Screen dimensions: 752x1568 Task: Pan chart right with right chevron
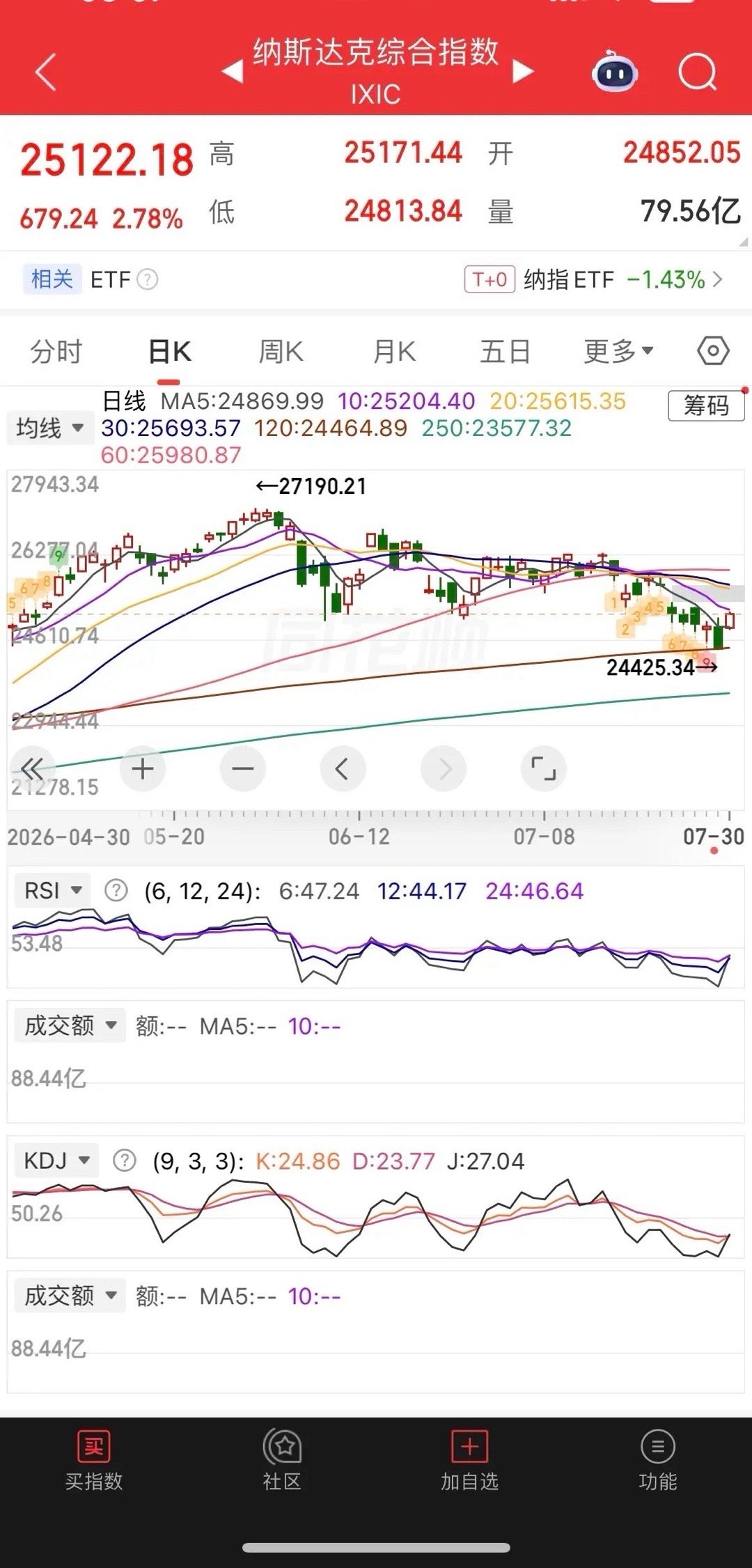tap(444, 769)
